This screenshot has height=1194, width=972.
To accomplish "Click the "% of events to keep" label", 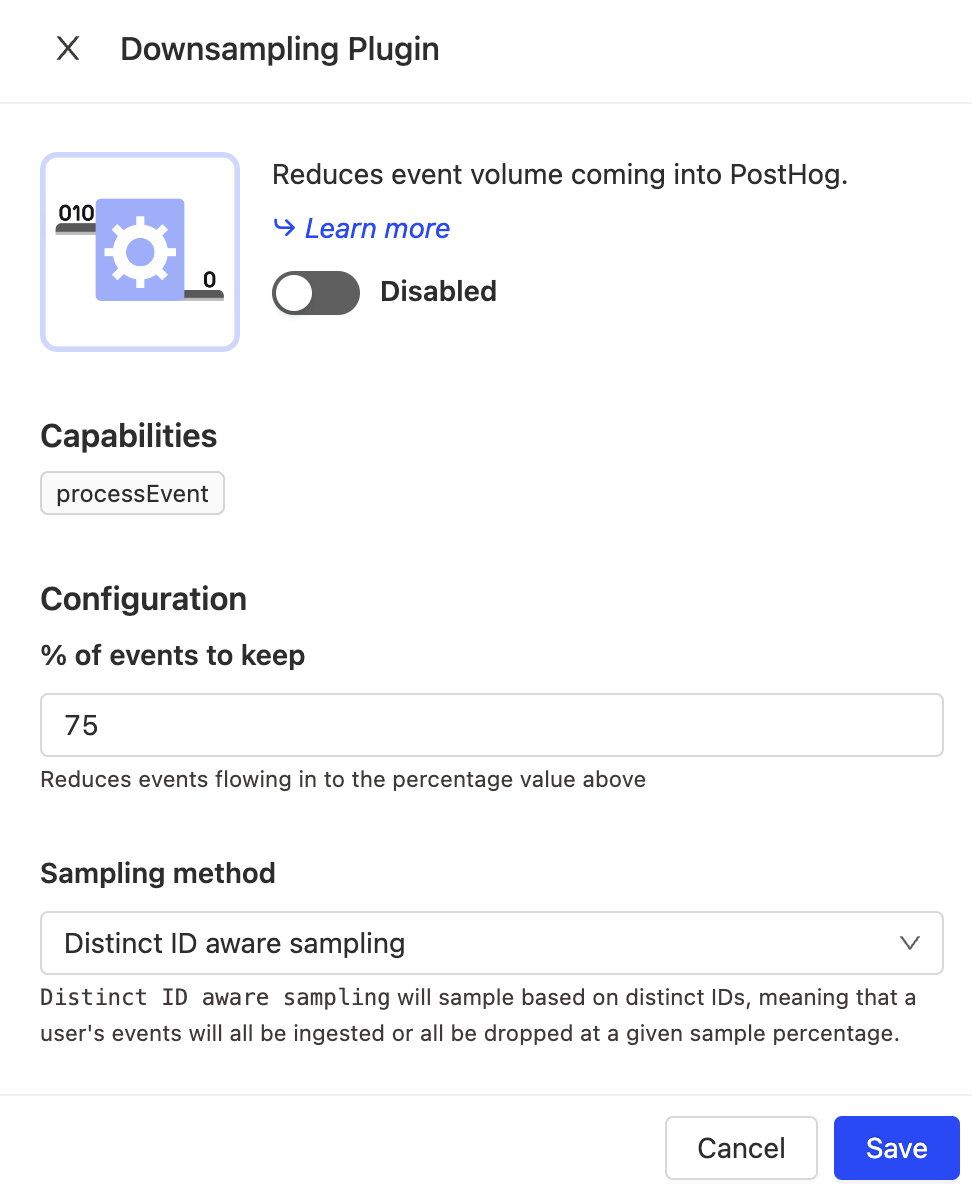I will 172,656.
